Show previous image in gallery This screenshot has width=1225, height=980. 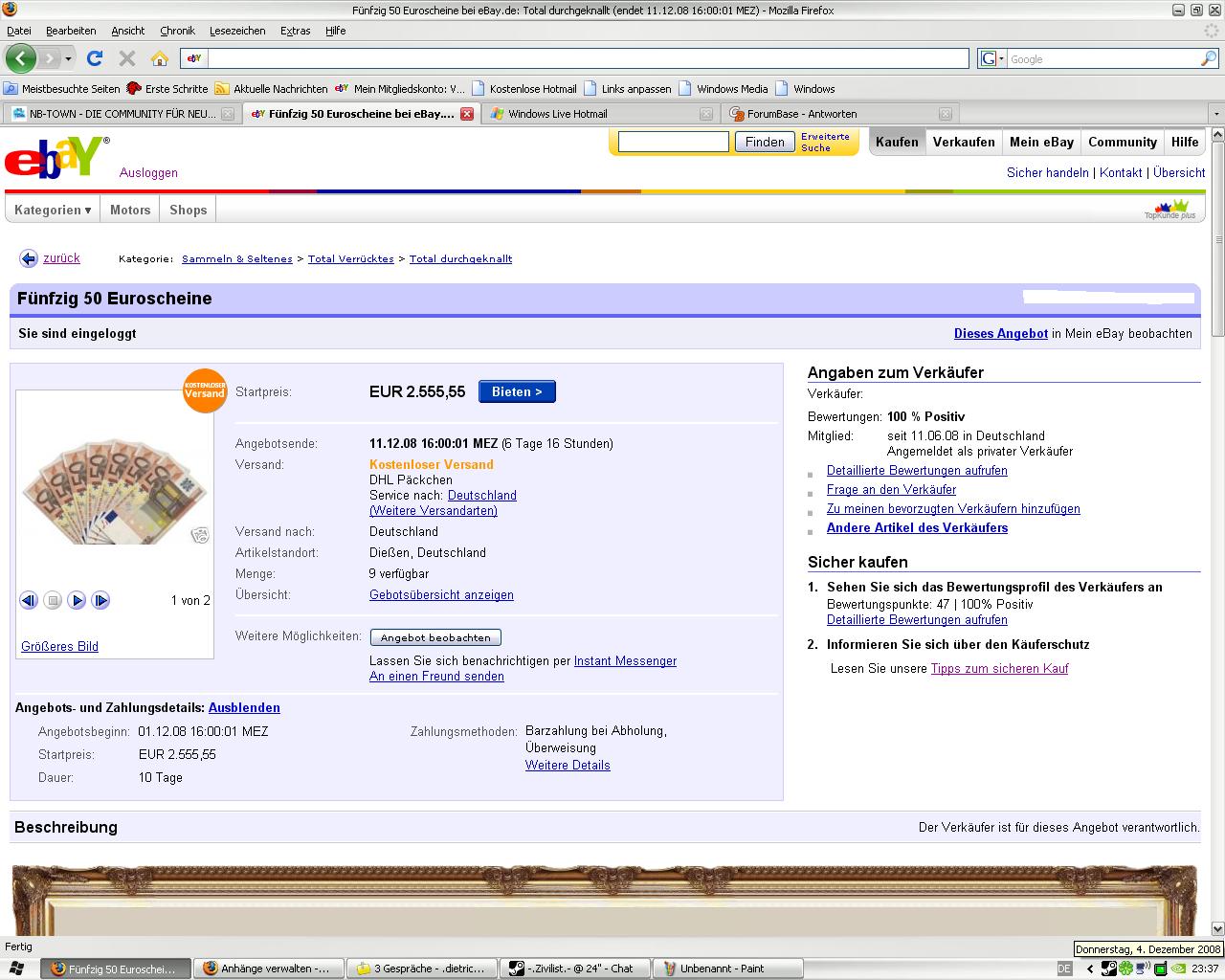[x=29, y=600]
